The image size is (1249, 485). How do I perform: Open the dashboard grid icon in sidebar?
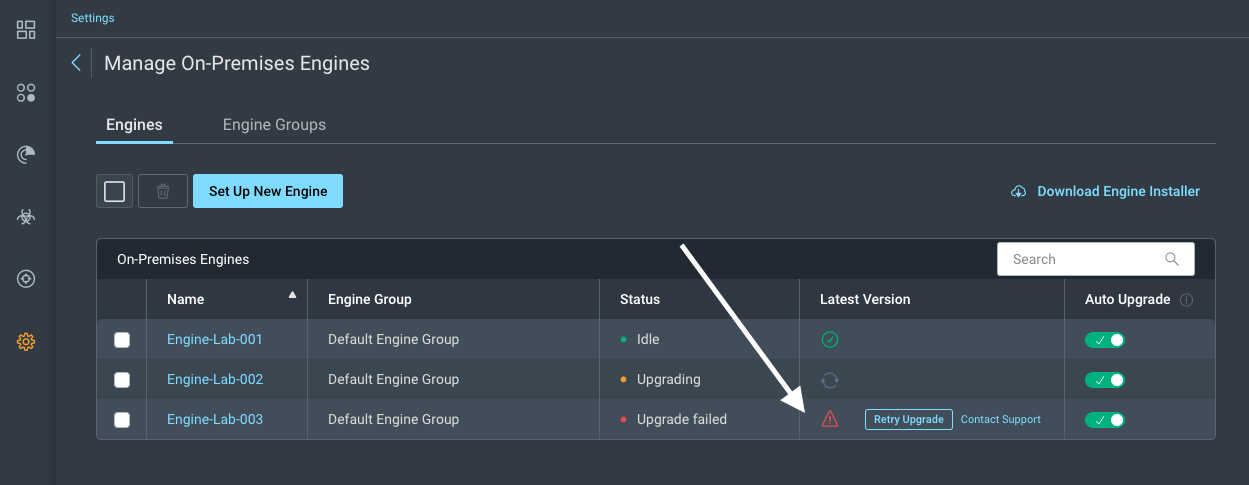tap(26, 30)
